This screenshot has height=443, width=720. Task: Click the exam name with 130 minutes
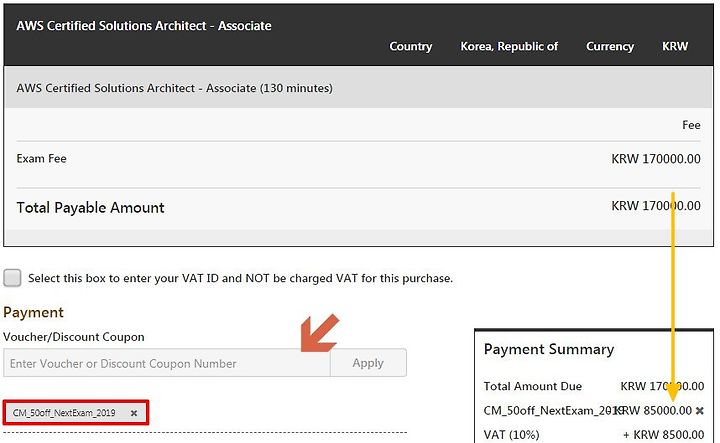[174, 88]
